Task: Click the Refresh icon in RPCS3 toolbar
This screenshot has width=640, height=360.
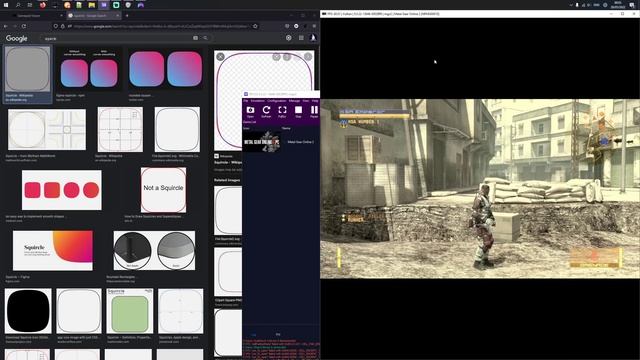Action: [x=266, y=111]
